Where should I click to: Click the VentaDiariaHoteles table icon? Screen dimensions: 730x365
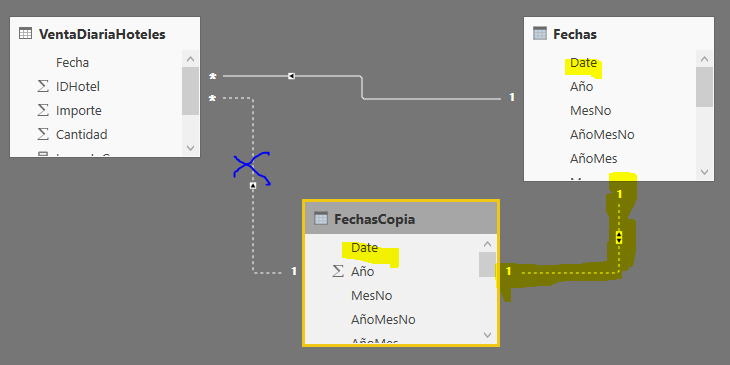[25, 34]
